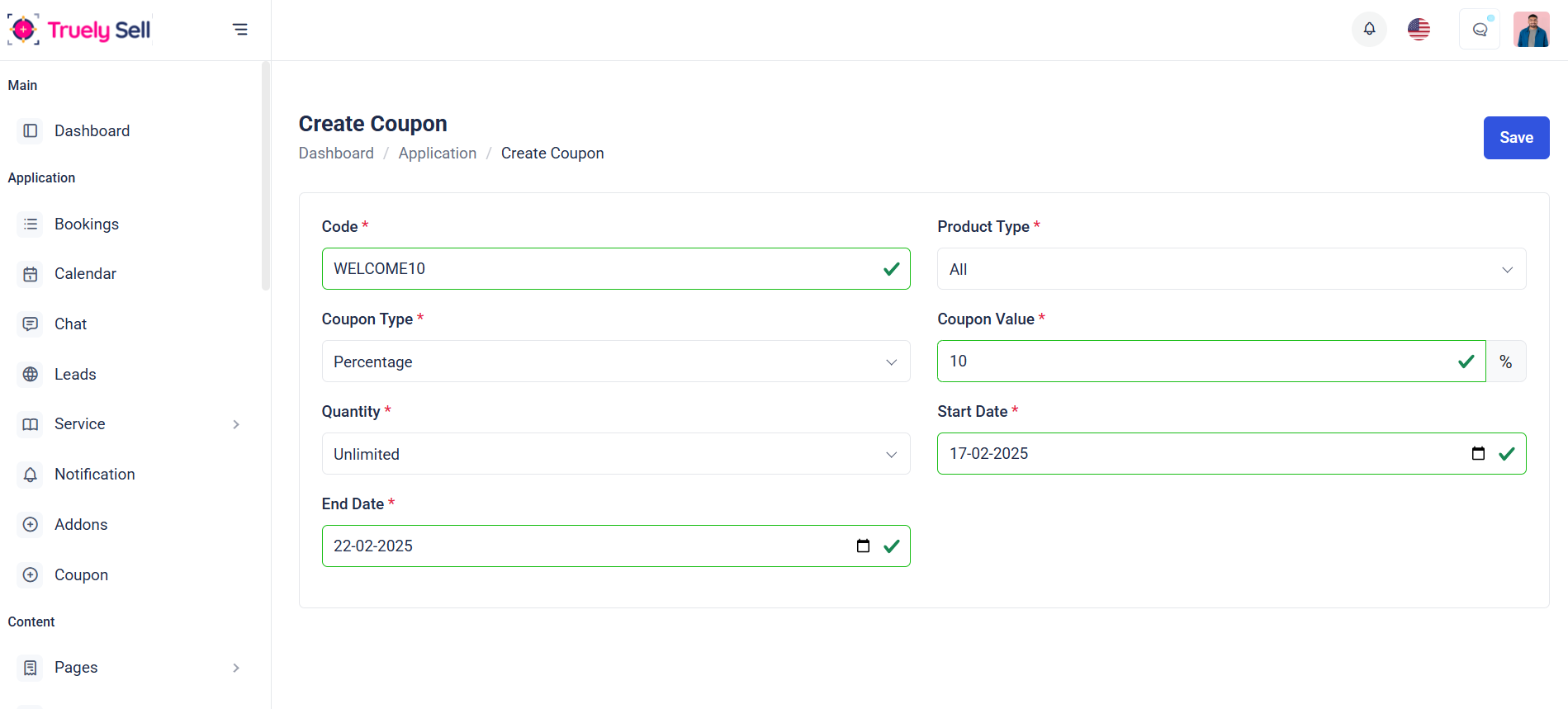Open Start Date calendar picker icon
The width and height of the screenshot is (1568, 709).
pos(1478,453)
